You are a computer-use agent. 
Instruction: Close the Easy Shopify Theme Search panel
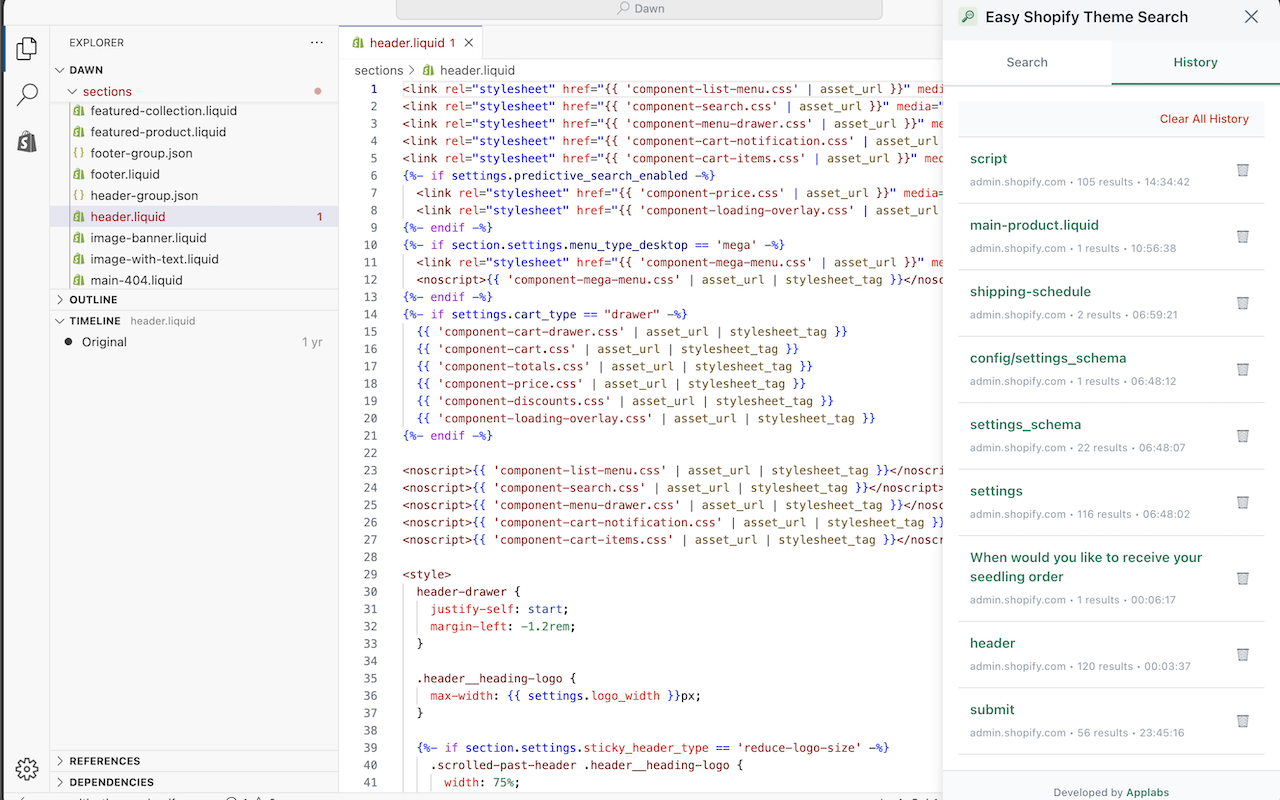click(x=1251, y=17)
